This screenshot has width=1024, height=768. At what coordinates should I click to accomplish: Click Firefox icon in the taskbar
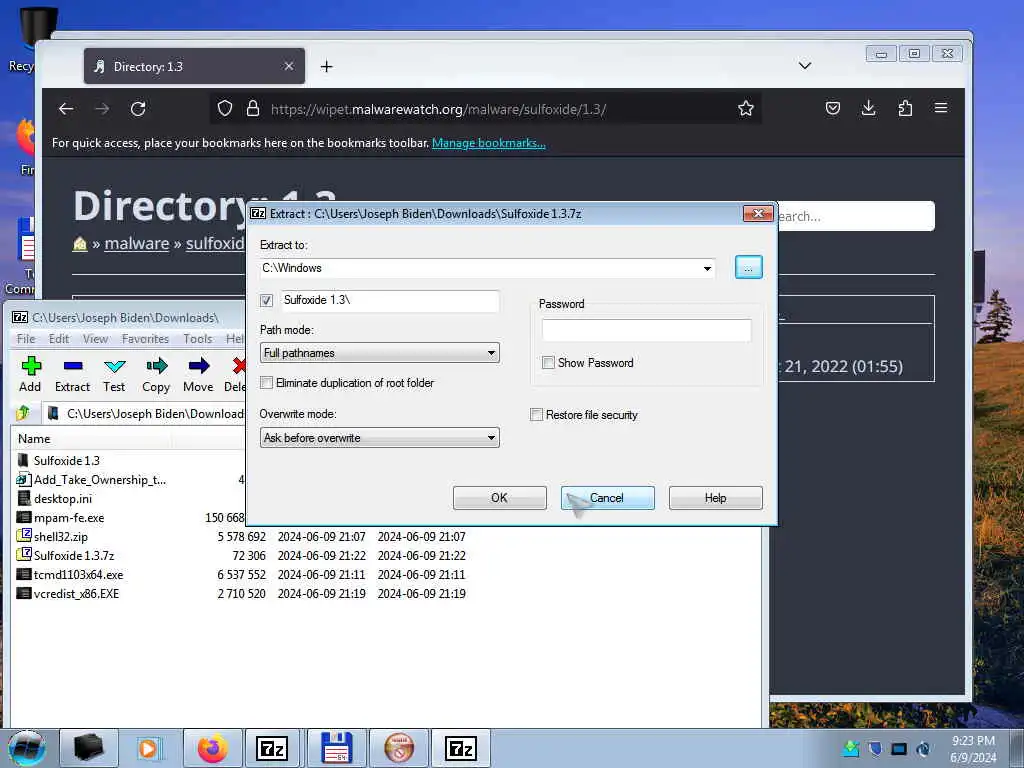click(212, 748)
